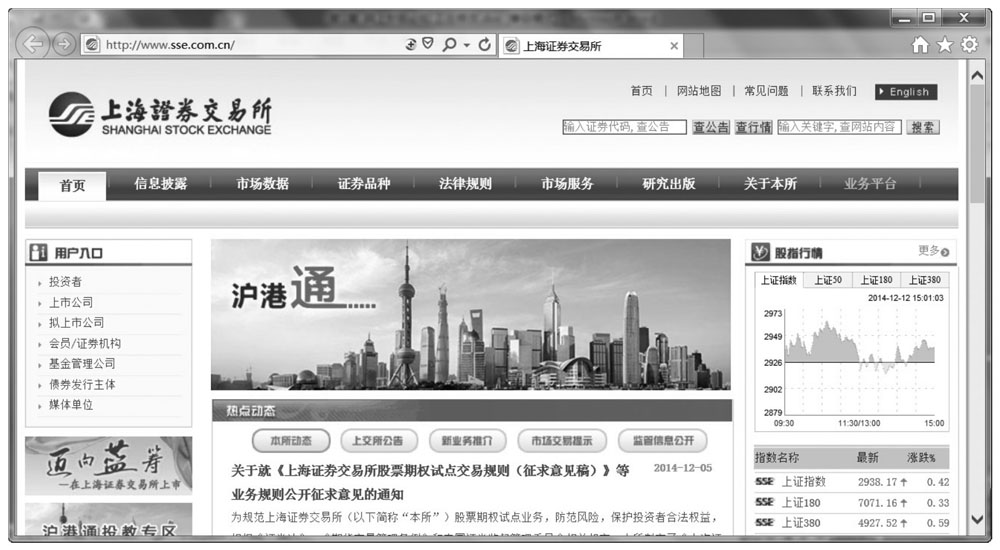
Task: Open 上市公司 user entry
Action: click(71, 302)
